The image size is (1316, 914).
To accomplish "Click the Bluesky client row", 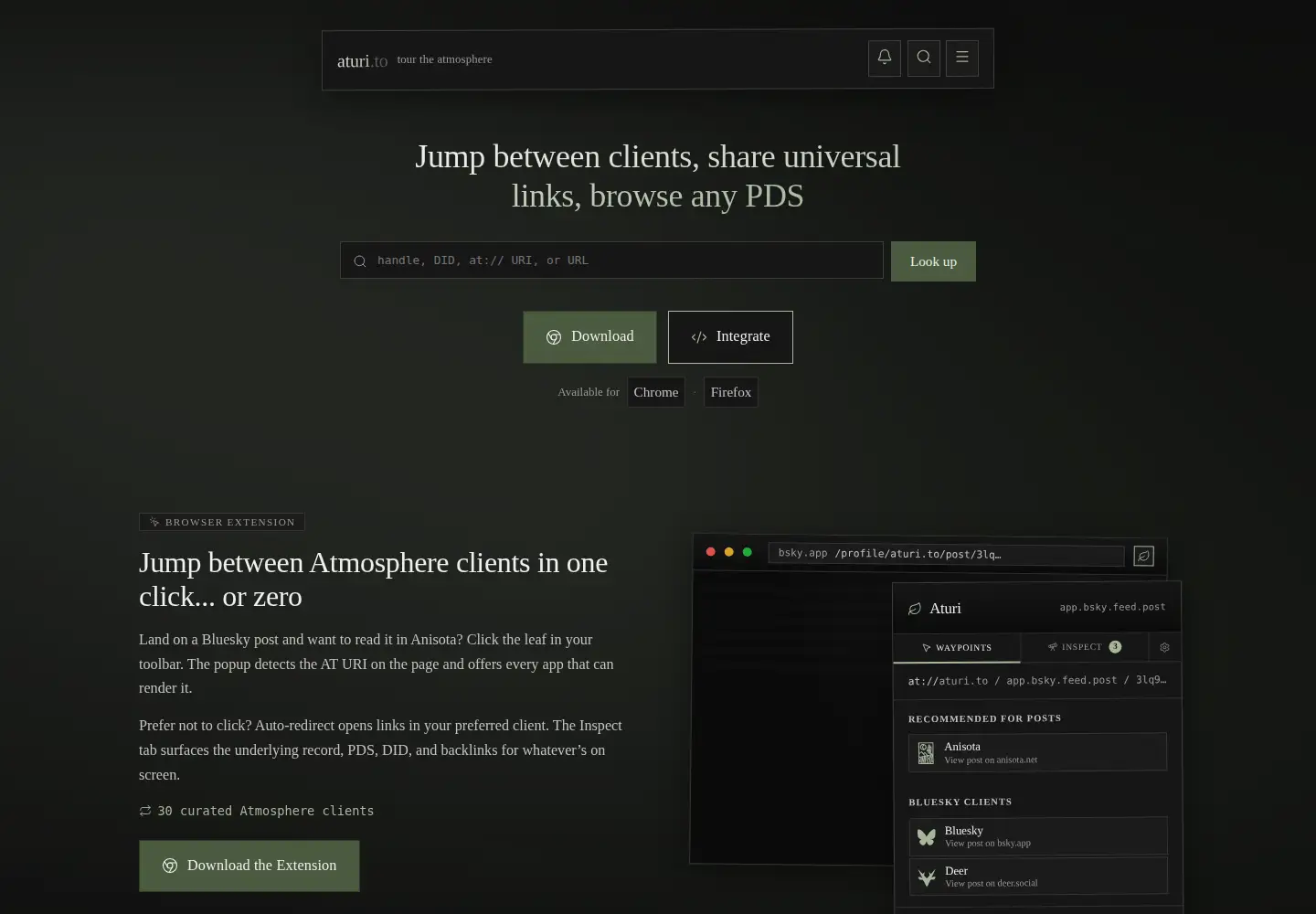I will [x=1038, y=836].
